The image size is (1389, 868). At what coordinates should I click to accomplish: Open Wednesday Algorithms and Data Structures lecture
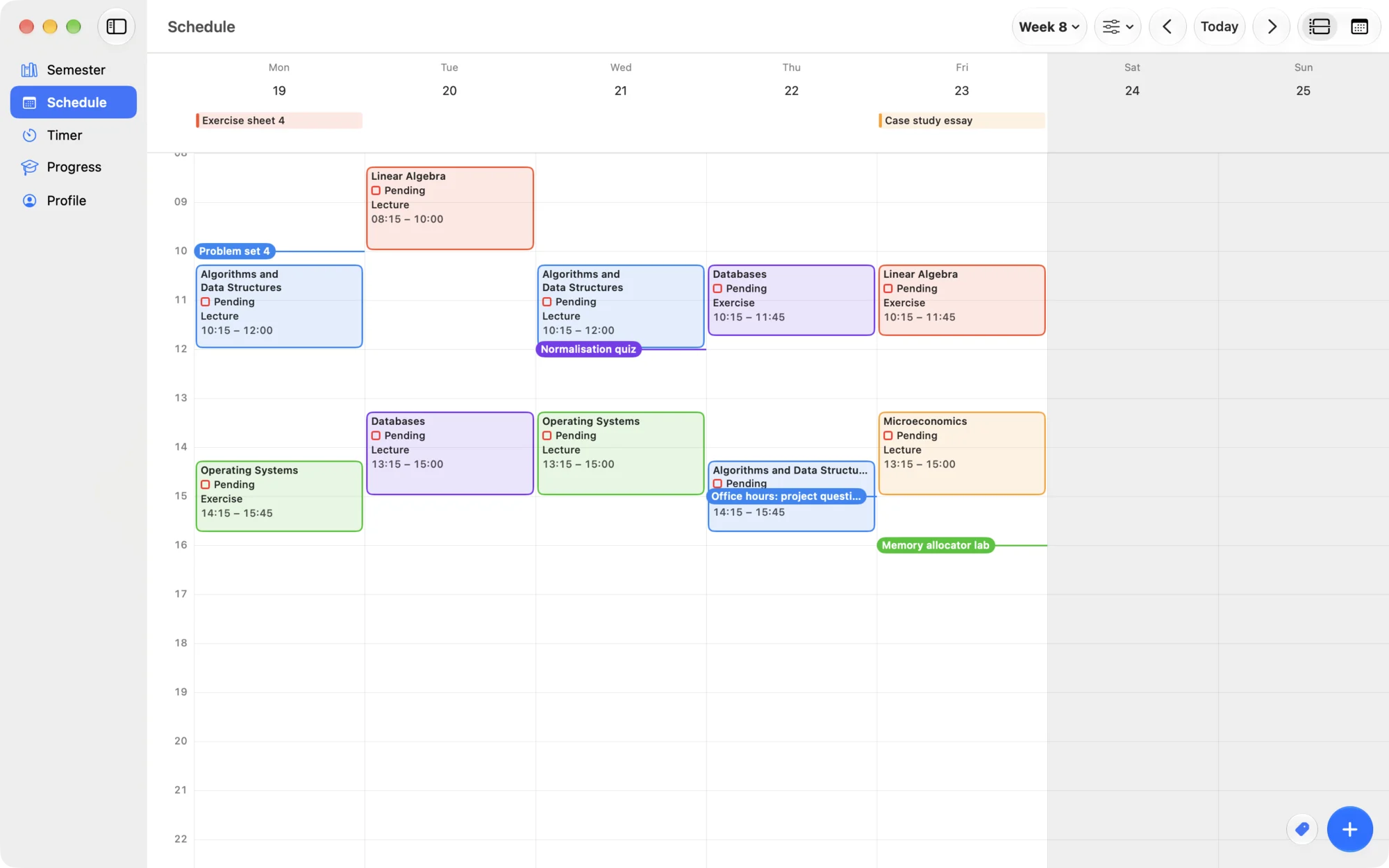point(621,306)
